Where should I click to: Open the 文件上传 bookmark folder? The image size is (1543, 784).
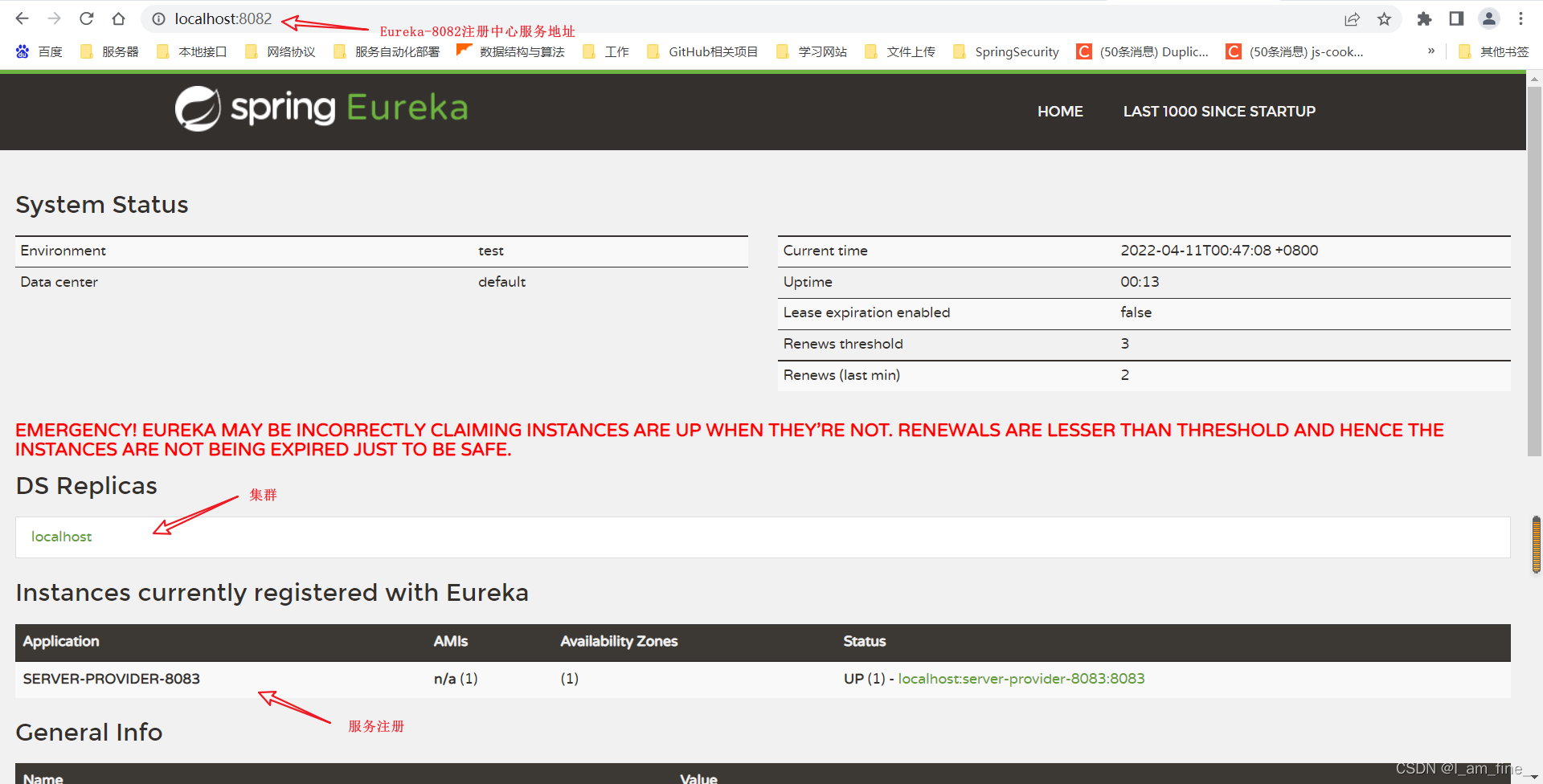point(900,51)
